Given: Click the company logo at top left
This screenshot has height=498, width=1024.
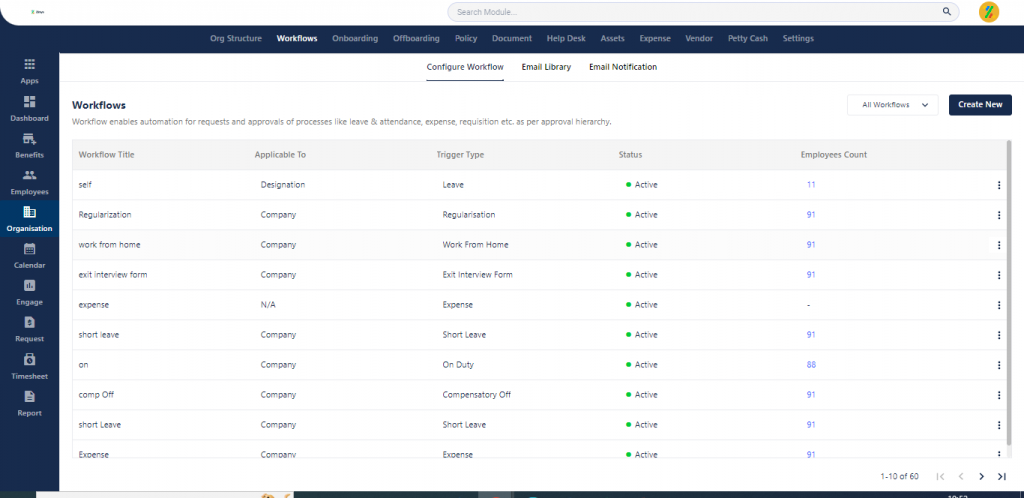Looking at the screenshot, I should 37,12.
